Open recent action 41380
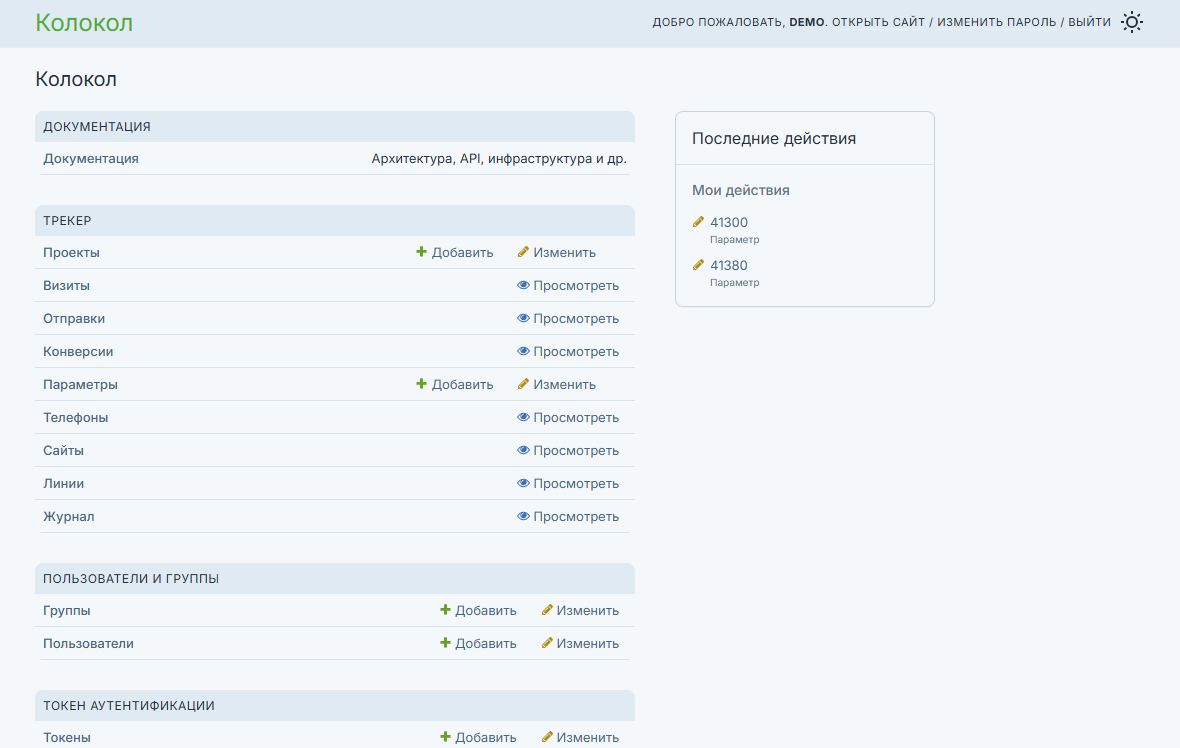The image size is (1180, 748). point(729,266)
